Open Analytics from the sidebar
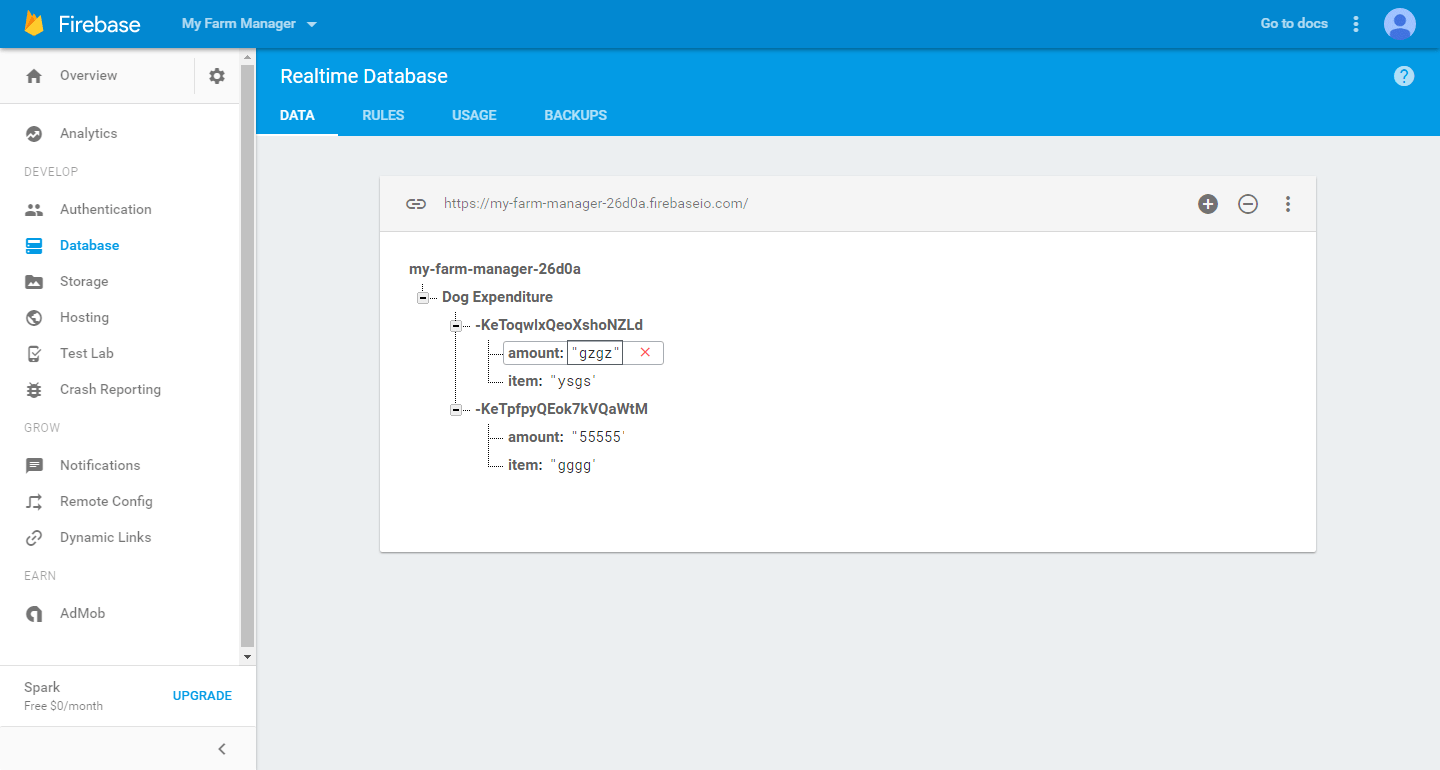The image size is (1440, 770). [88, 134]
